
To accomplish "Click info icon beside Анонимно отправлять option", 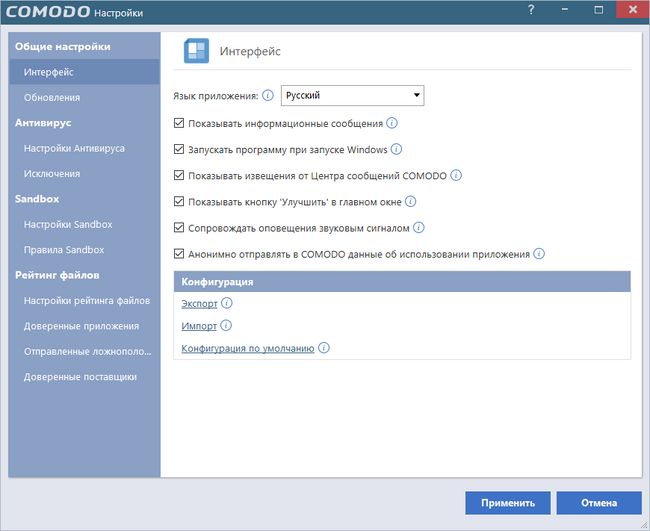I will (539, 254).
